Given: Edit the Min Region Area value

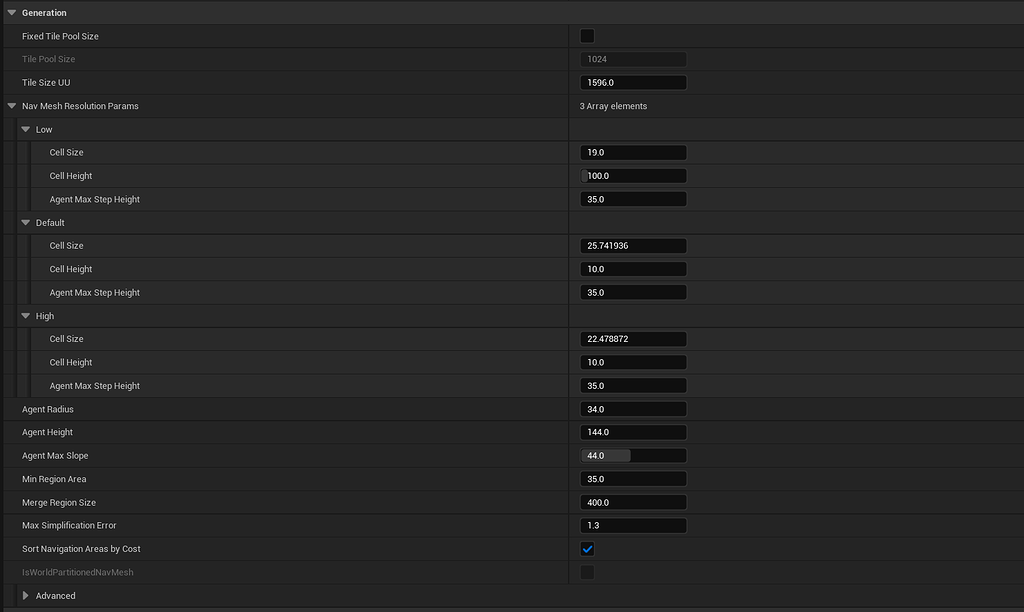Looking at the screenshot, I should point(632,478).
